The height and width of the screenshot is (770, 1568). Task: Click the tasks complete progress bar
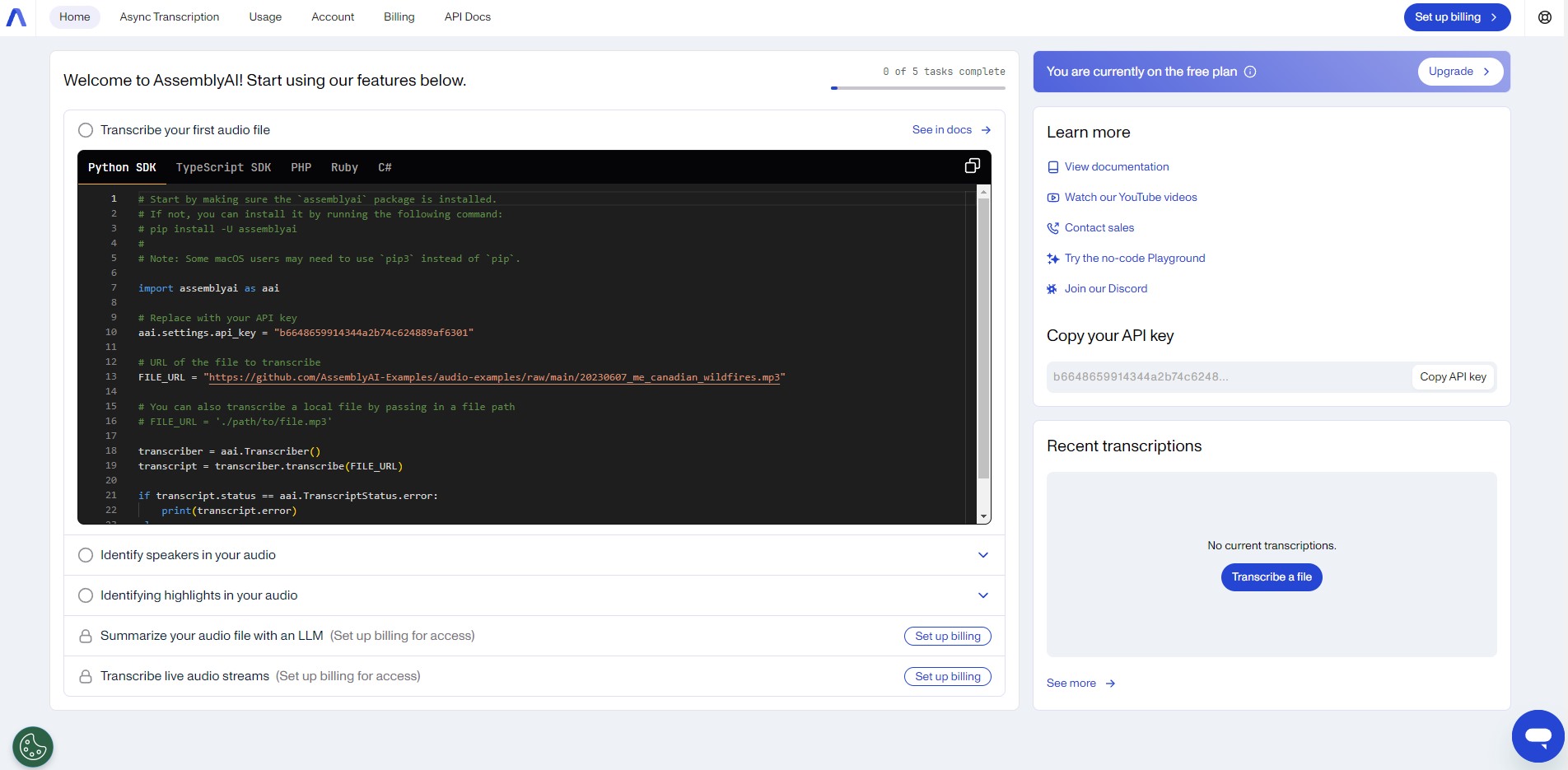click(918, 88)
